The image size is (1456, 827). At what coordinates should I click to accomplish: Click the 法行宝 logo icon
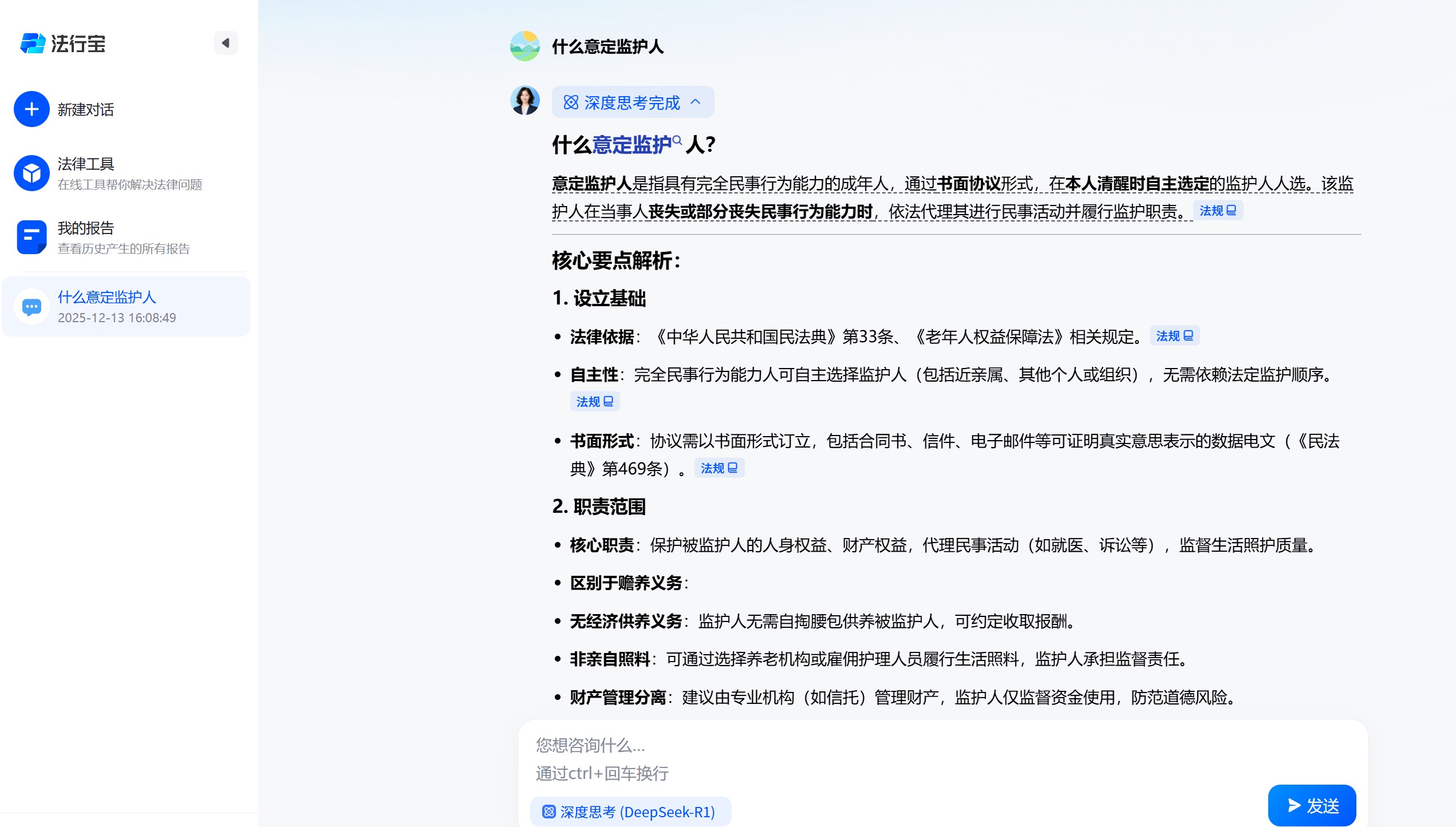pos(33,43)
